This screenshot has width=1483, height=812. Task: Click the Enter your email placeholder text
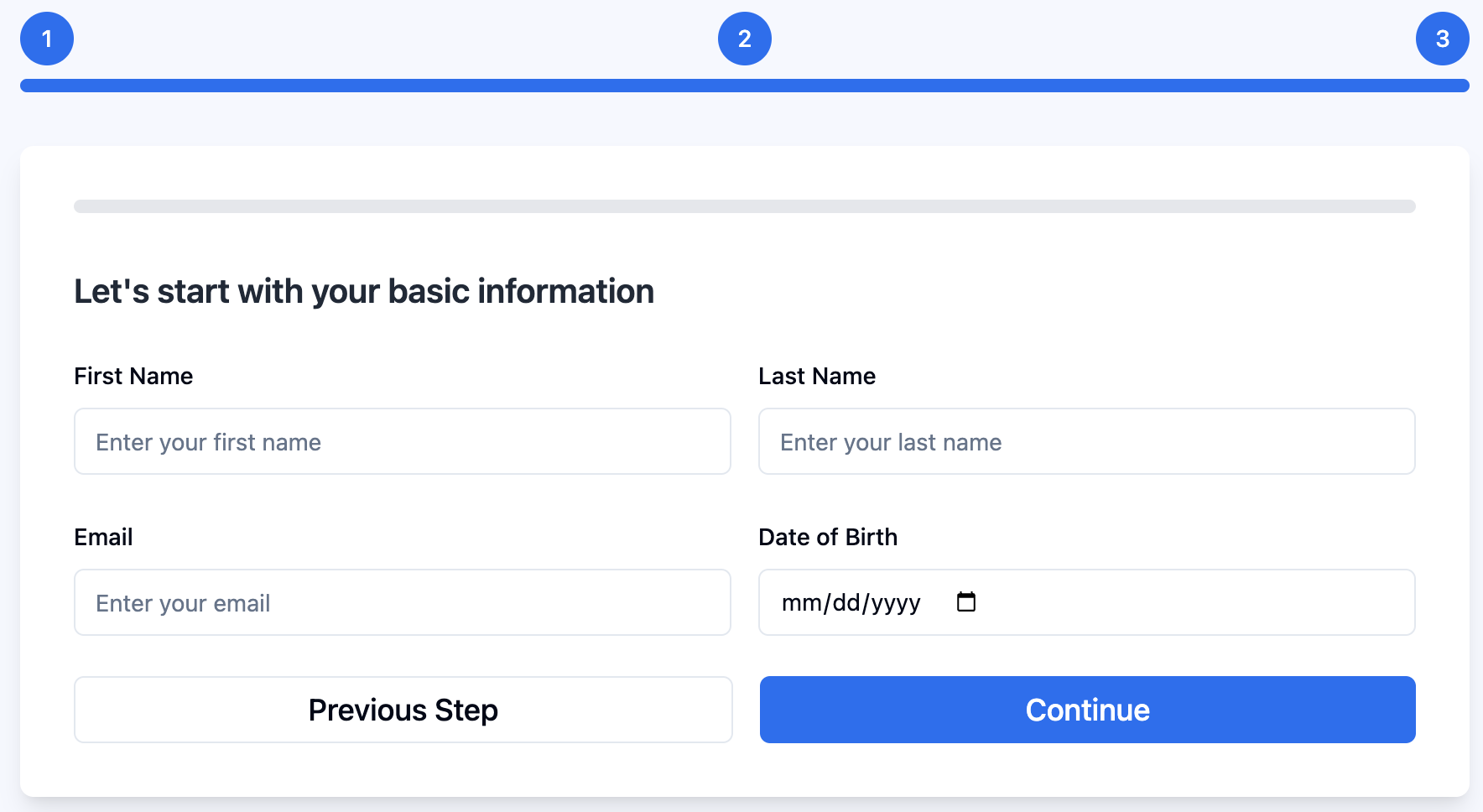coord(183,603)
